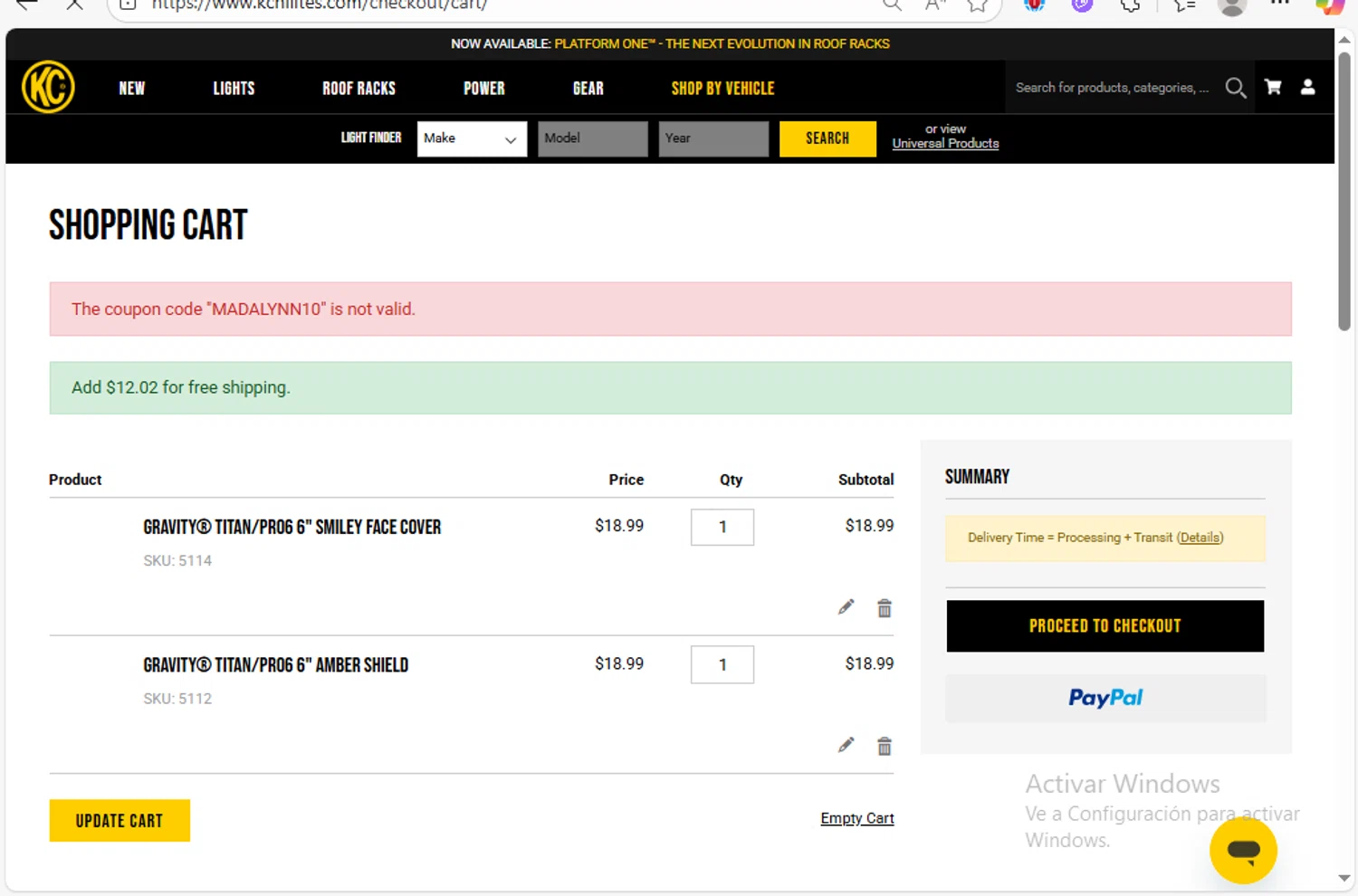
Task: Follow the Universal Products link
Action: pyautogui.click(x=945, y=144)
